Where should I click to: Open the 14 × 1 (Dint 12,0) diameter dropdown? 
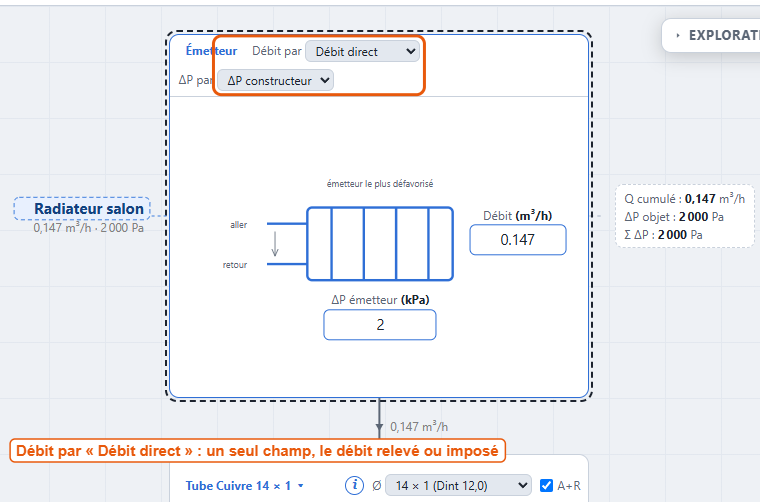458,486
